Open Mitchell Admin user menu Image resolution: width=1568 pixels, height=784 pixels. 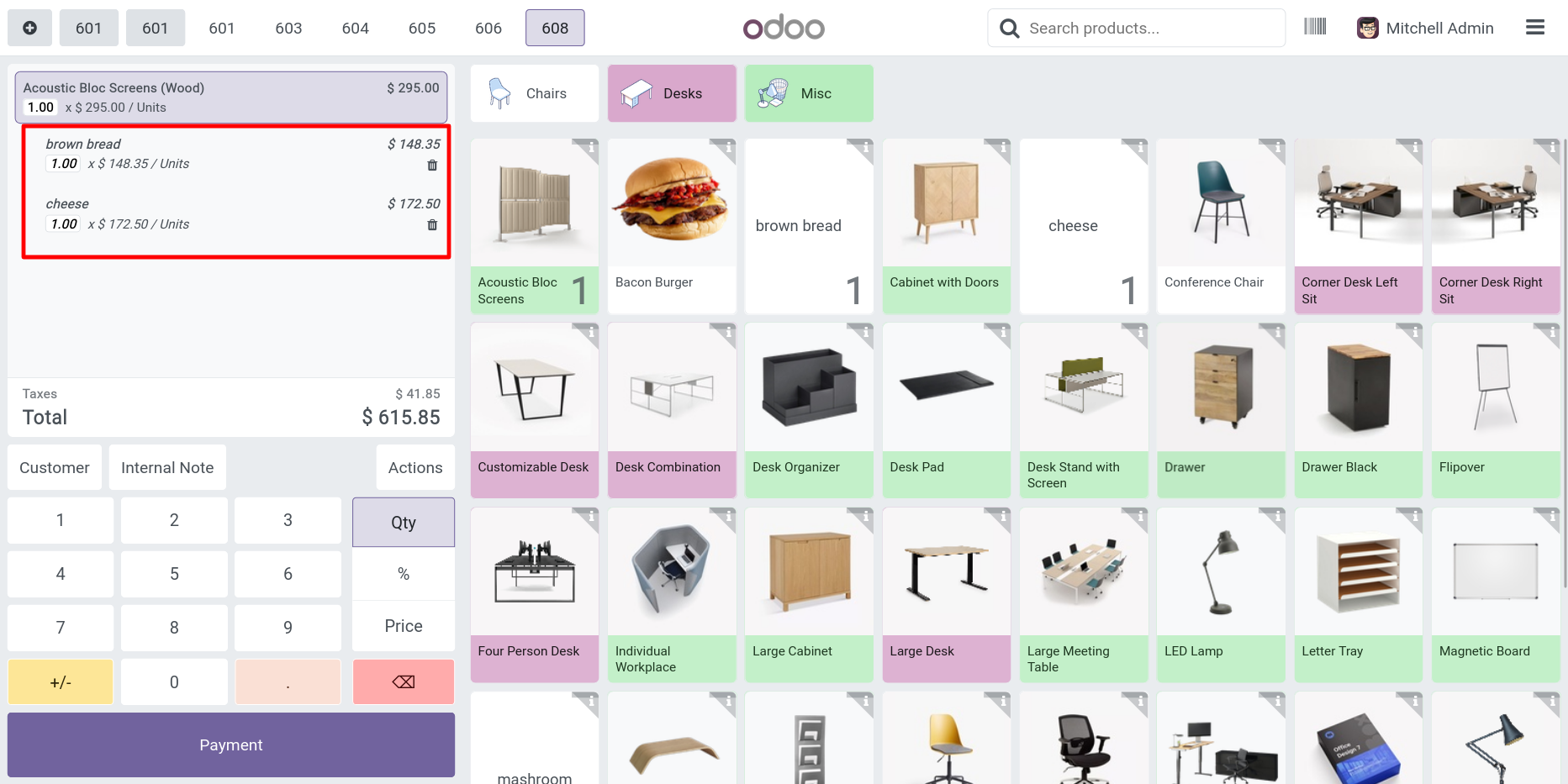coord(1425,28)
